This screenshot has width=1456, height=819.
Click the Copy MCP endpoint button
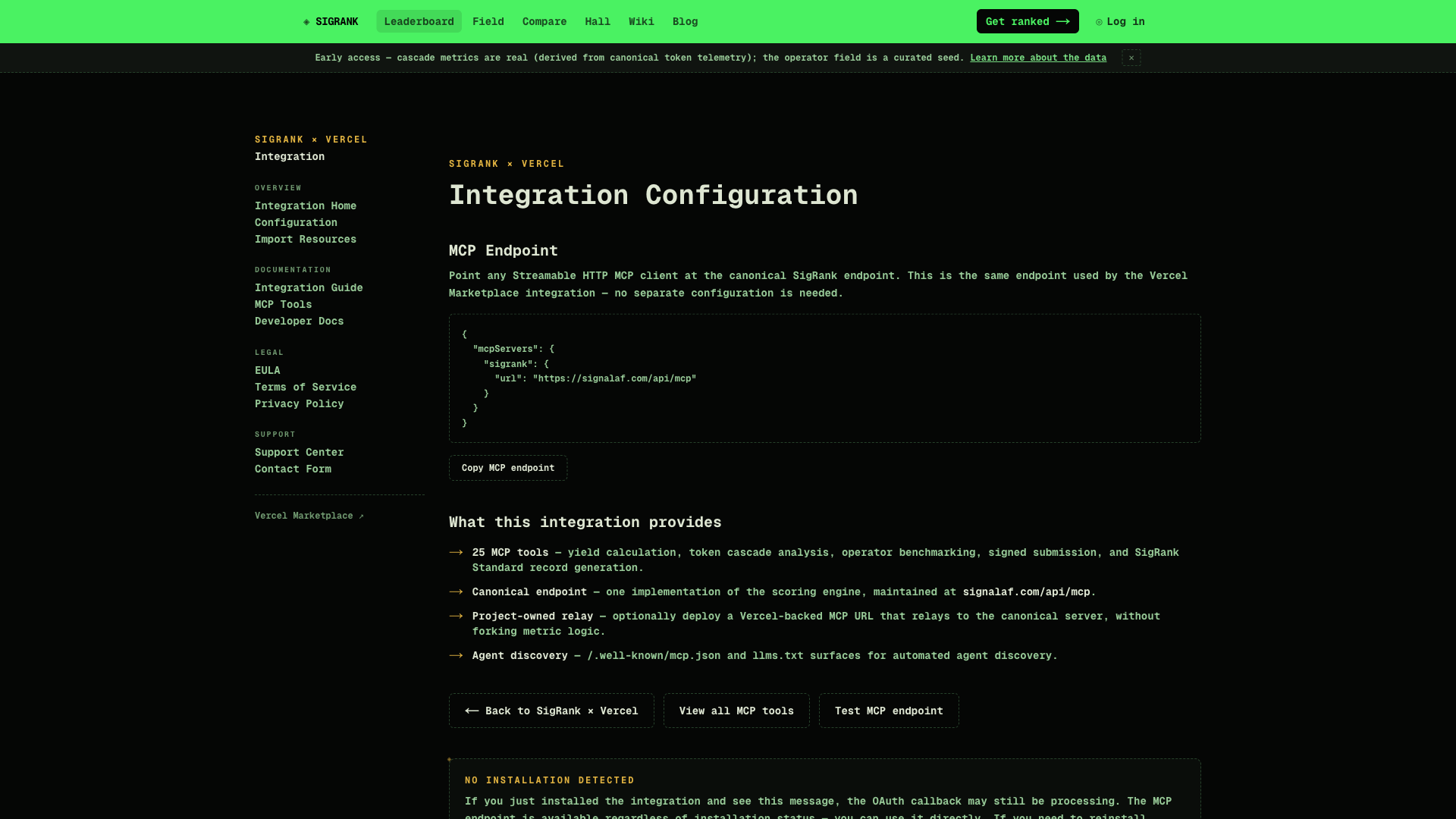tap(508, 468)
